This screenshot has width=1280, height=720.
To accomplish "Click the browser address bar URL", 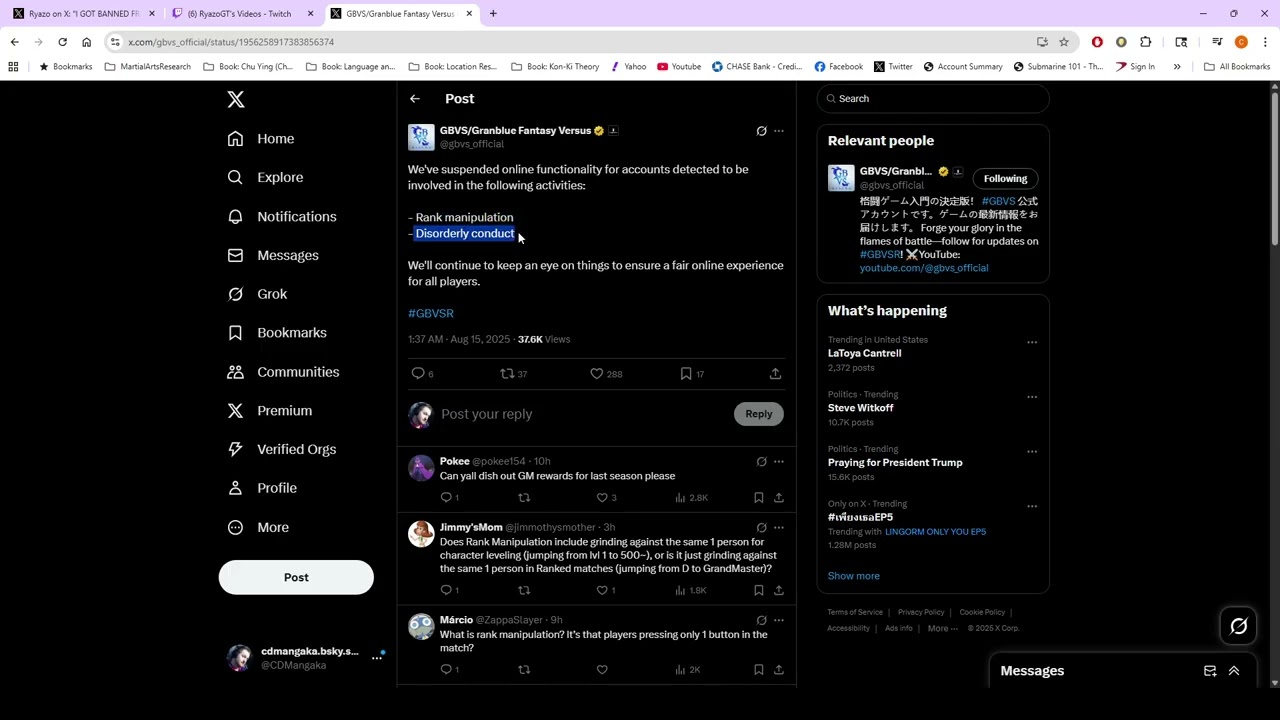I will click(231, 42).
